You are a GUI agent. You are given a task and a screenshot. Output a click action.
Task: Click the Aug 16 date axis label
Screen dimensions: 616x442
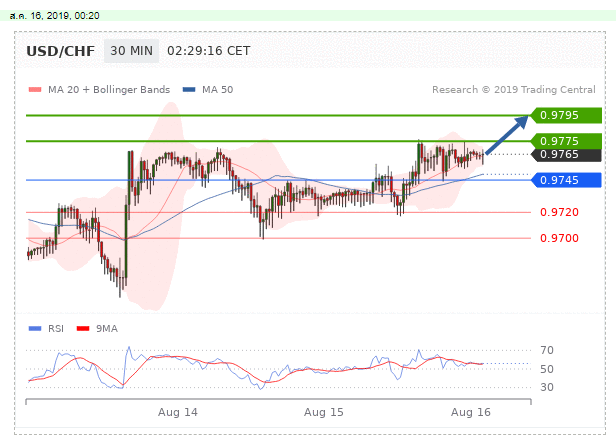pos(471,412)
